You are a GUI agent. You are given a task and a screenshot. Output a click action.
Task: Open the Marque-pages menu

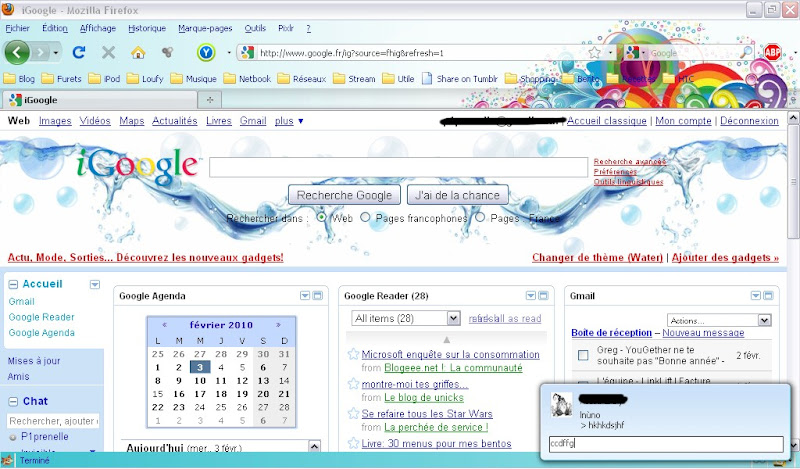pos(205,29)
